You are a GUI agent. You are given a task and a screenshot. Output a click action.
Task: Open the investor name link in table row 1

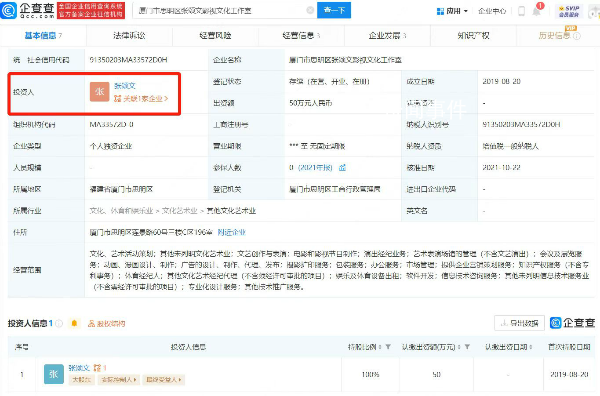click(x=79, y=368)
